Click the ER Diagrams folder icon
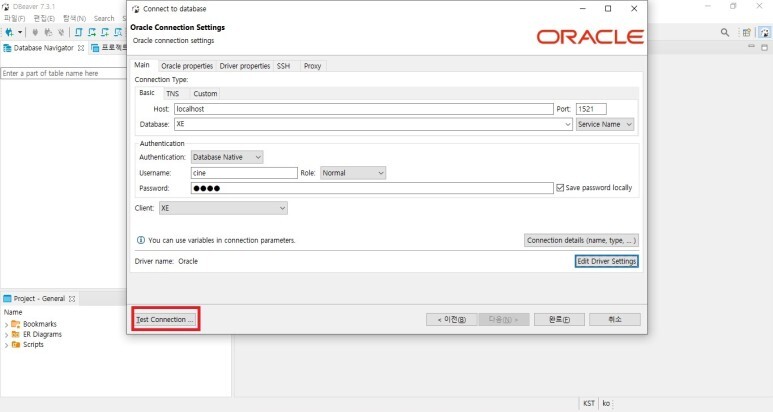 [16, 334]
